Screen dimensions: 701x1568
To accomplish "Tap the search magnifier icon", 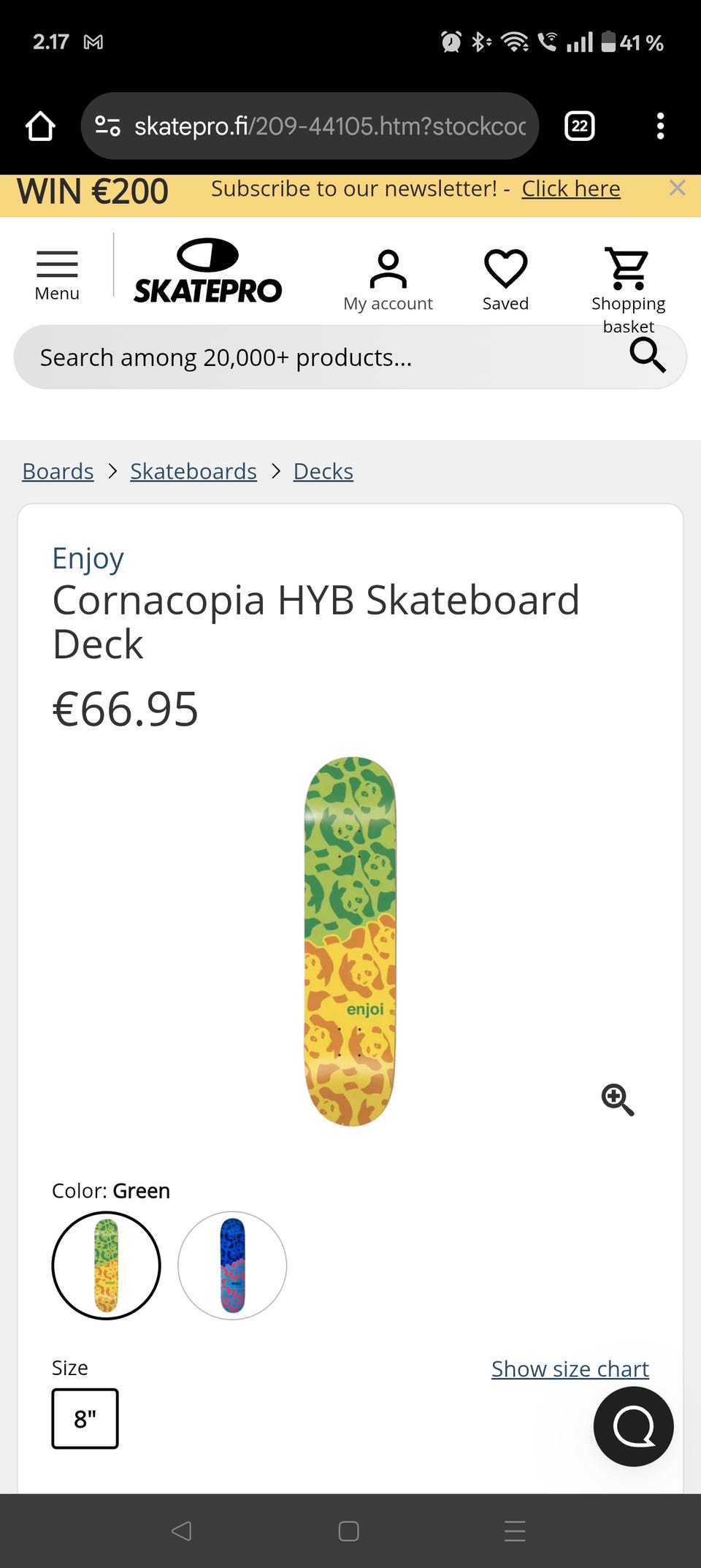I will coord(647,356).
